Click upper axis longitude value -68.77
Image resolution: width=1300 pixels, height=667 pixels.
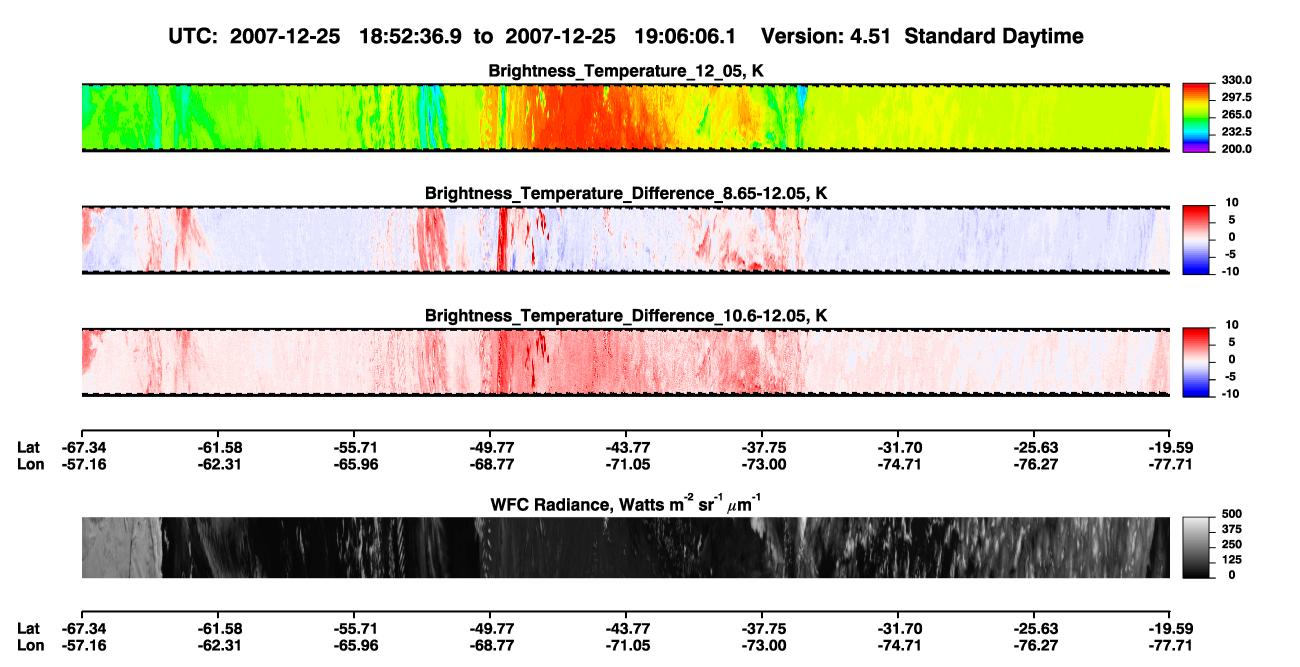click(x=490, y=464)
